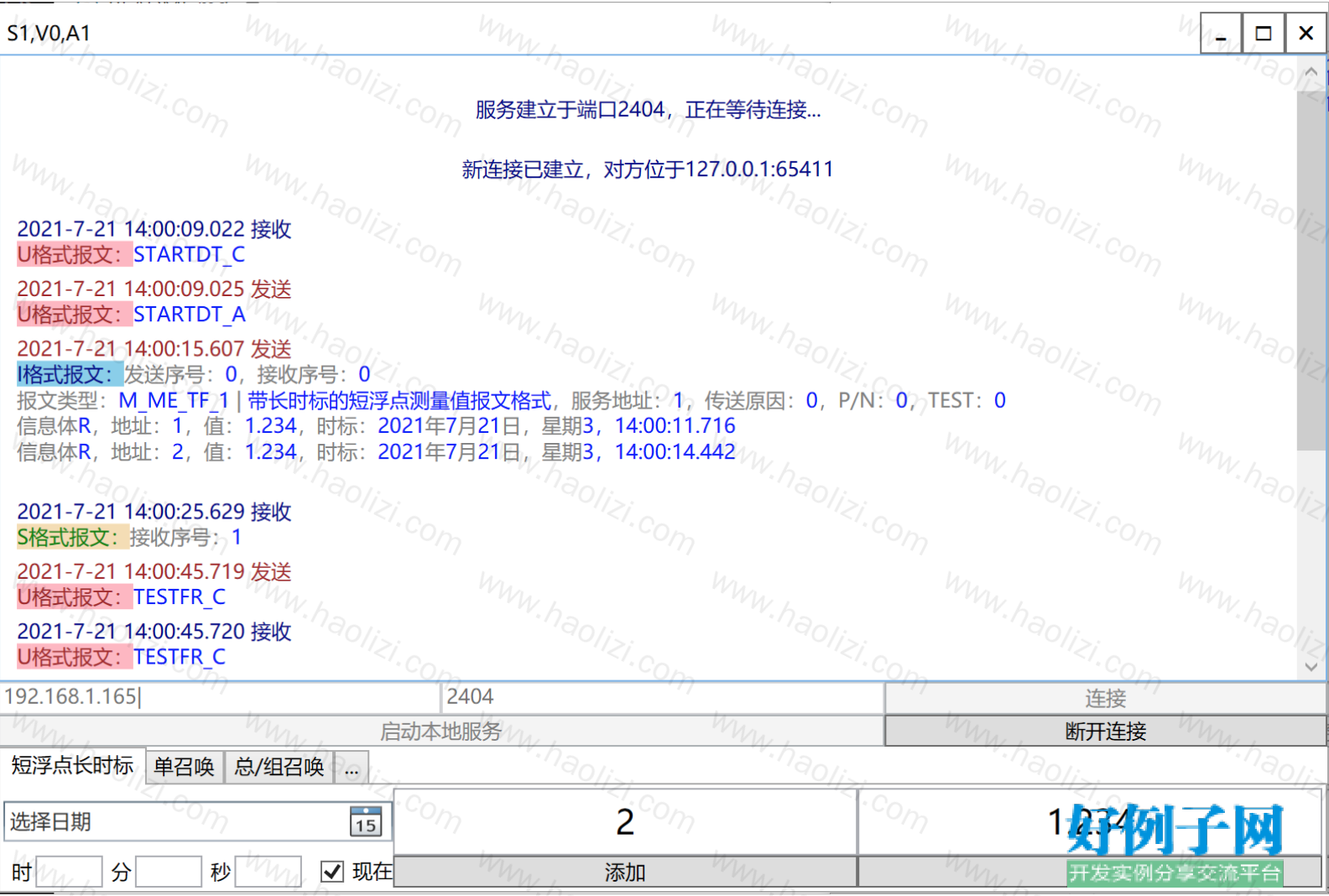Click the 连接 button
Image resolution: width=1329 pixels, height=896 pixels.
[1105, 698]
